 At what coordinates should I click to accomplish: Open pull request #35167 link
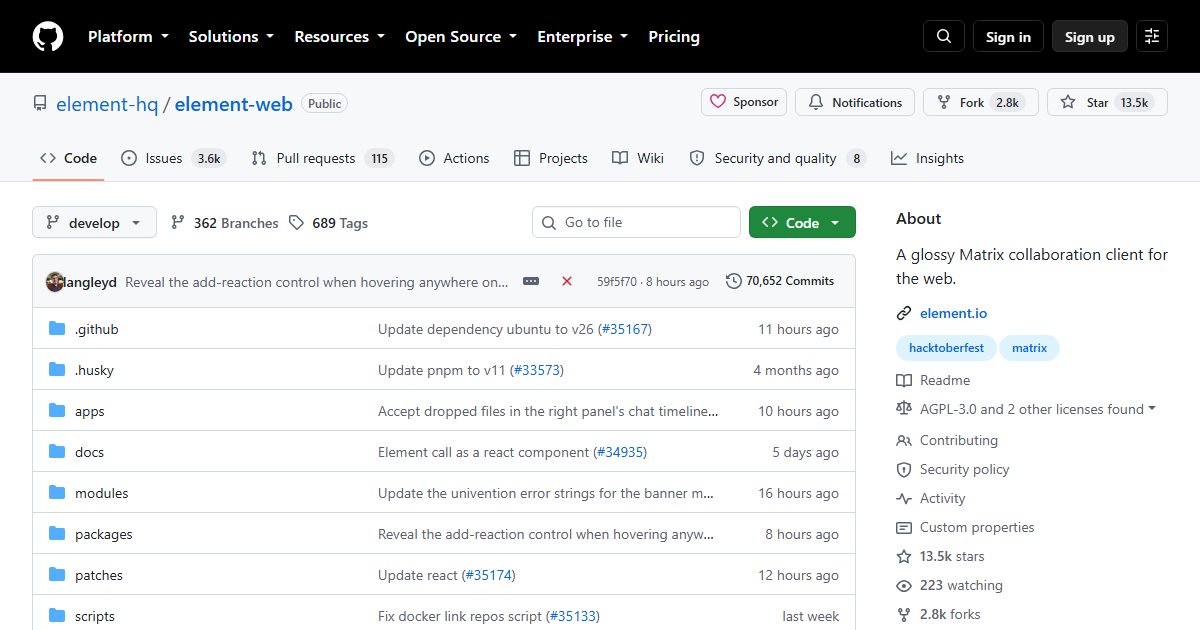click(x=625, y=329)
